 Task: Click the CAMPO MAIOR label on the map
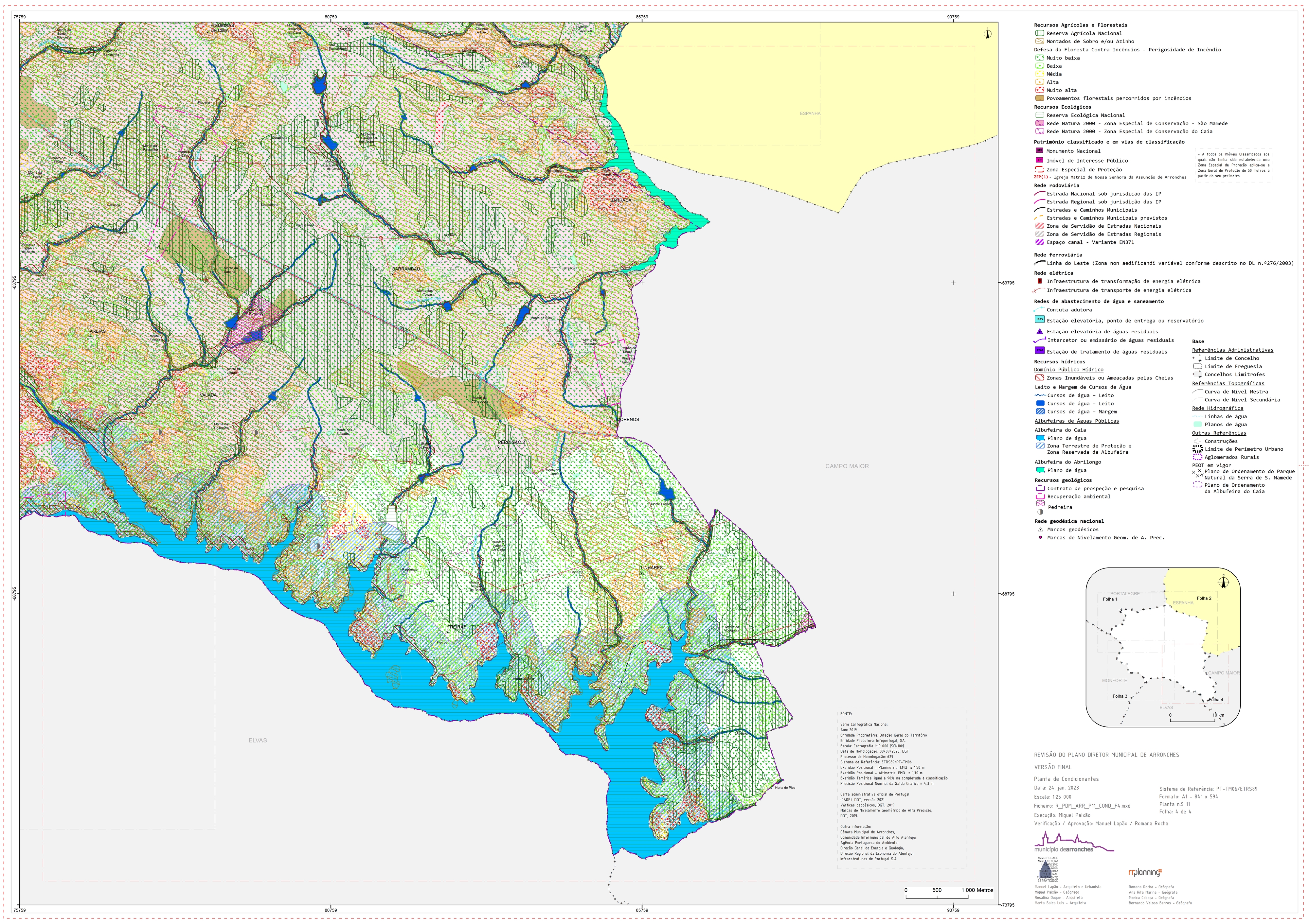[x=847, y=466]
